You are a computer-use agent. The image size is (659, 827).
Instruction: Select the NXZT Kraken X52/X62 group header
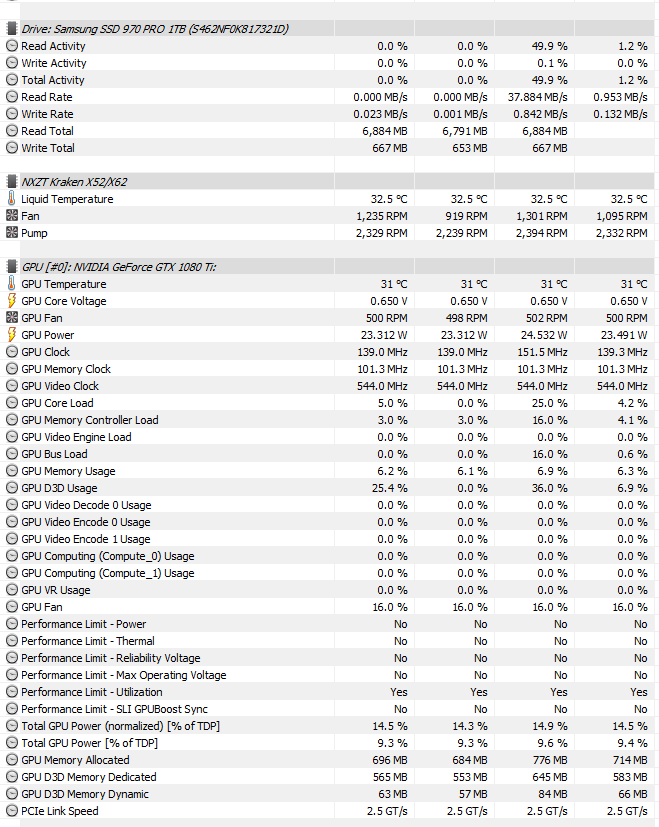tap(329, 181)
